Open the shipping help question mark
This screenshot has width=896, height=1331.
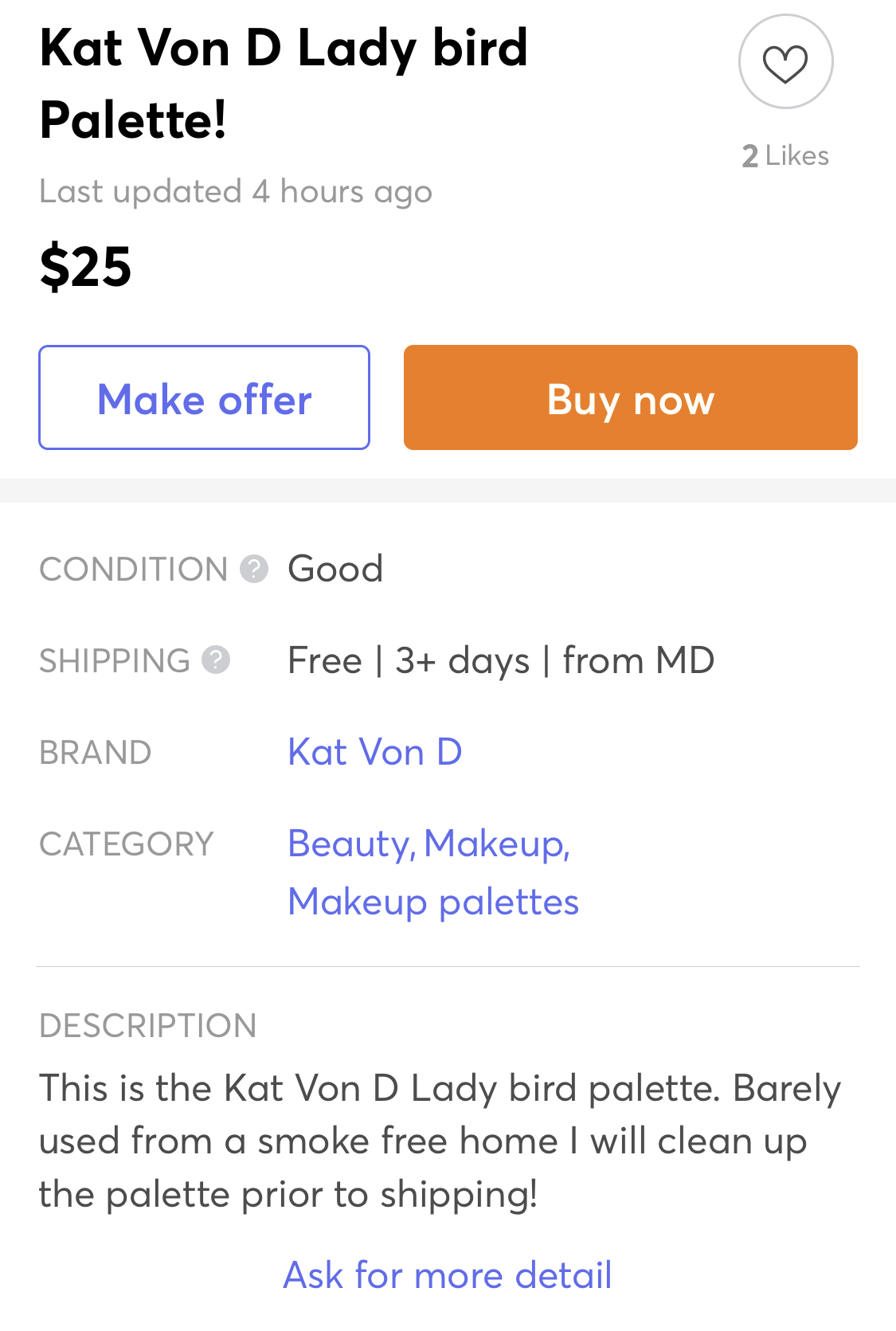216,660
